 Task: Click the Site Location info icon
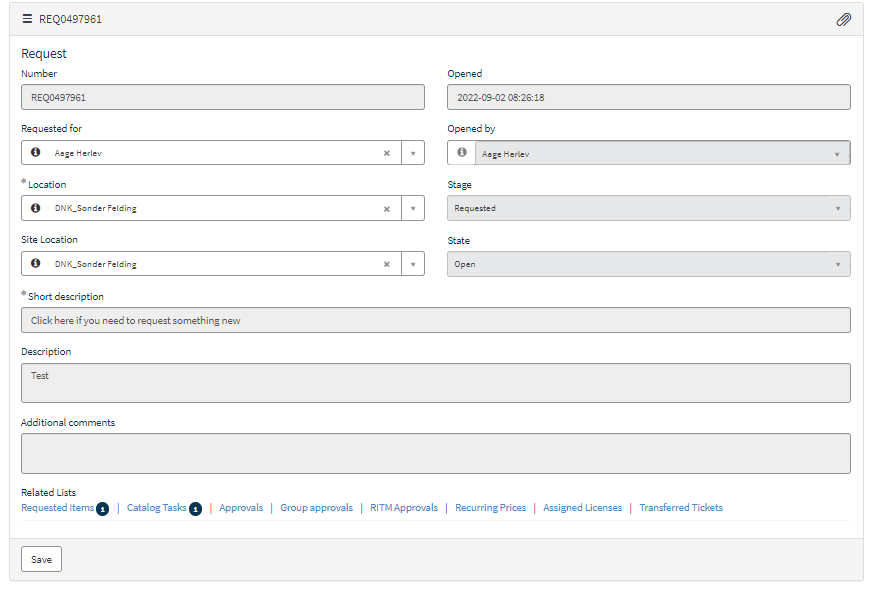(37, 263)
